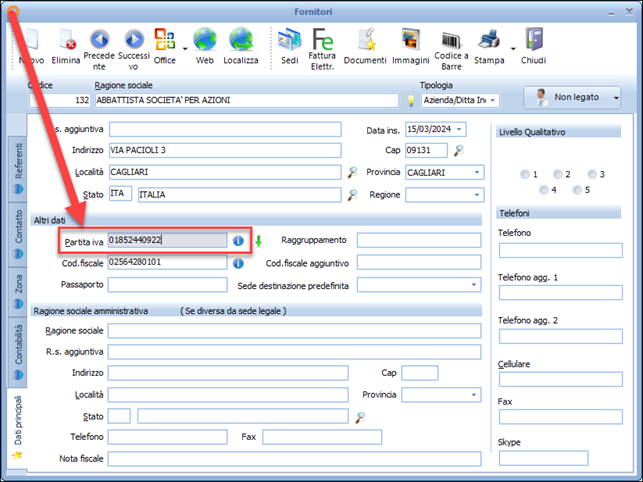This screenshot has width=643, height=482.
Task: Select Livello Qualitativo 2
Action: 558,174
